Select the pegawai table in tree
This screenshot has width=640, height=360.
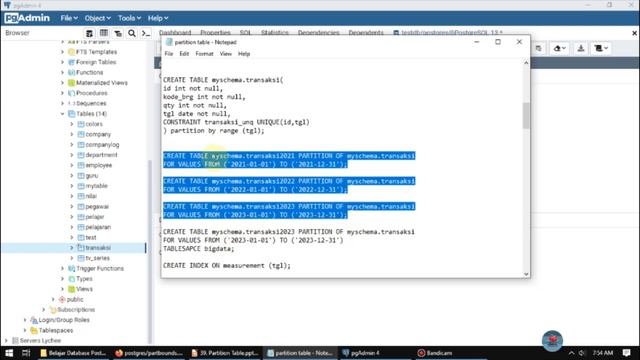(97, 207)
